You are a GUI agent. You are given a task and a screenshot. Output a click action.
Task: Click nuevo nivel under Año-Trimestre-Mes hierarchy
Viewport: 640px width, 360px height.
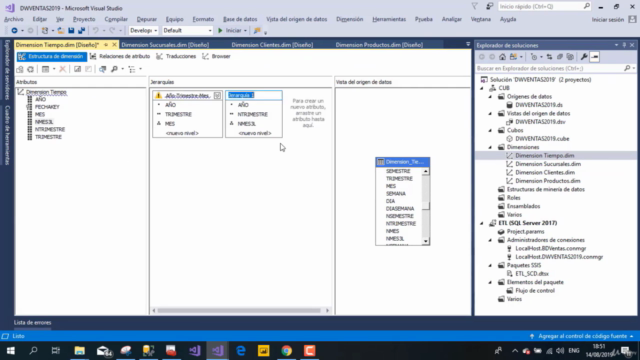point(182,133)
